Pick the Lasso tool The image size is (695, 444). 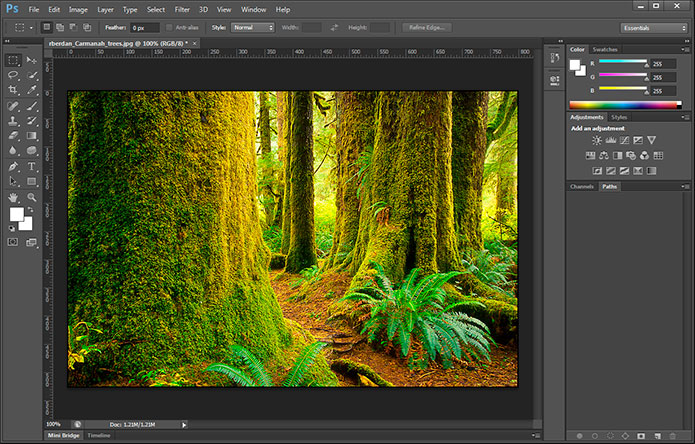tap(13, 75)
